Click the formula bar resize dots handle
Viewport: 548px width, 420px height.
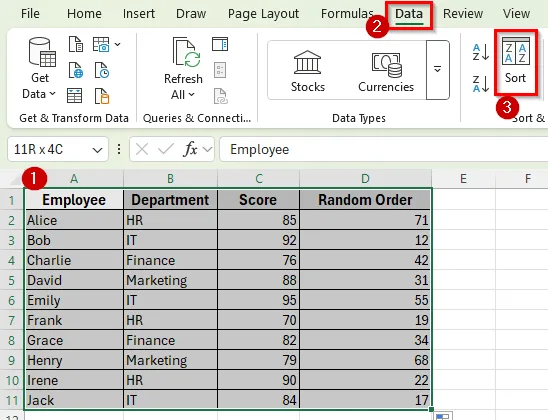coord(119,150)
